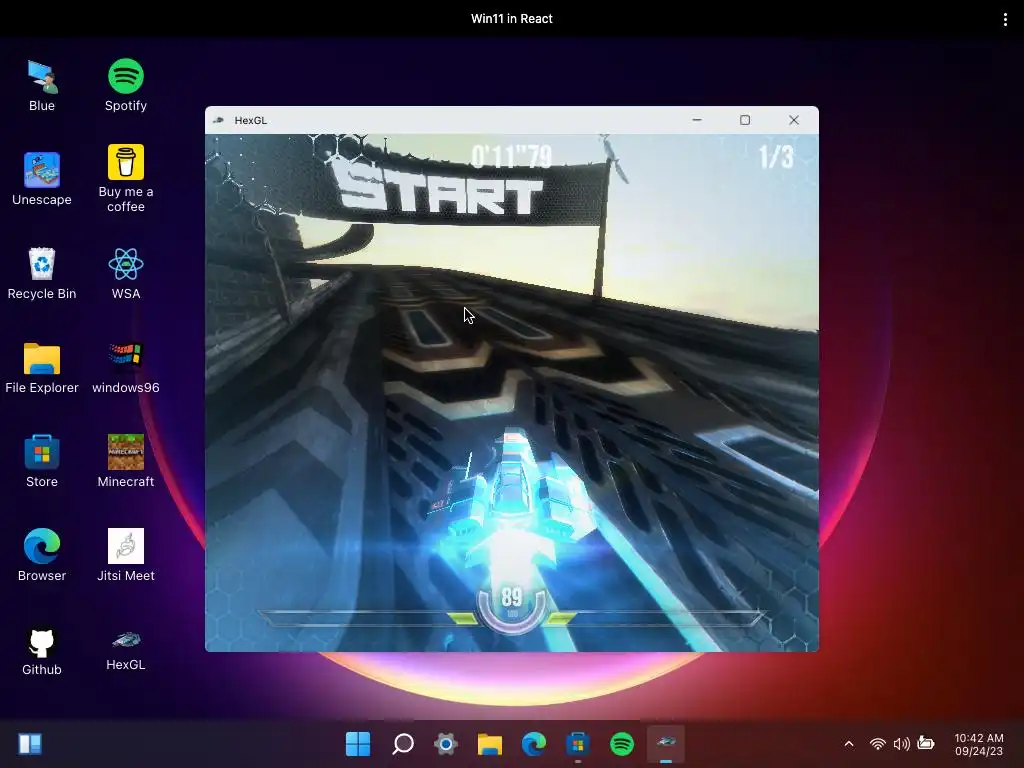
Task: Open File Explorer from the taskbar
Action: [x=490, y=744]
